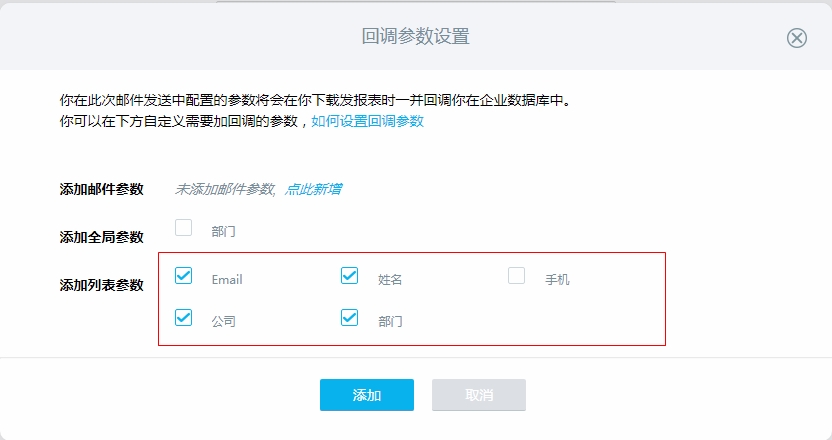Click 部门 label text in list parameters box
The height and width of the screenshot is (440, 832).
coord(390,322)
